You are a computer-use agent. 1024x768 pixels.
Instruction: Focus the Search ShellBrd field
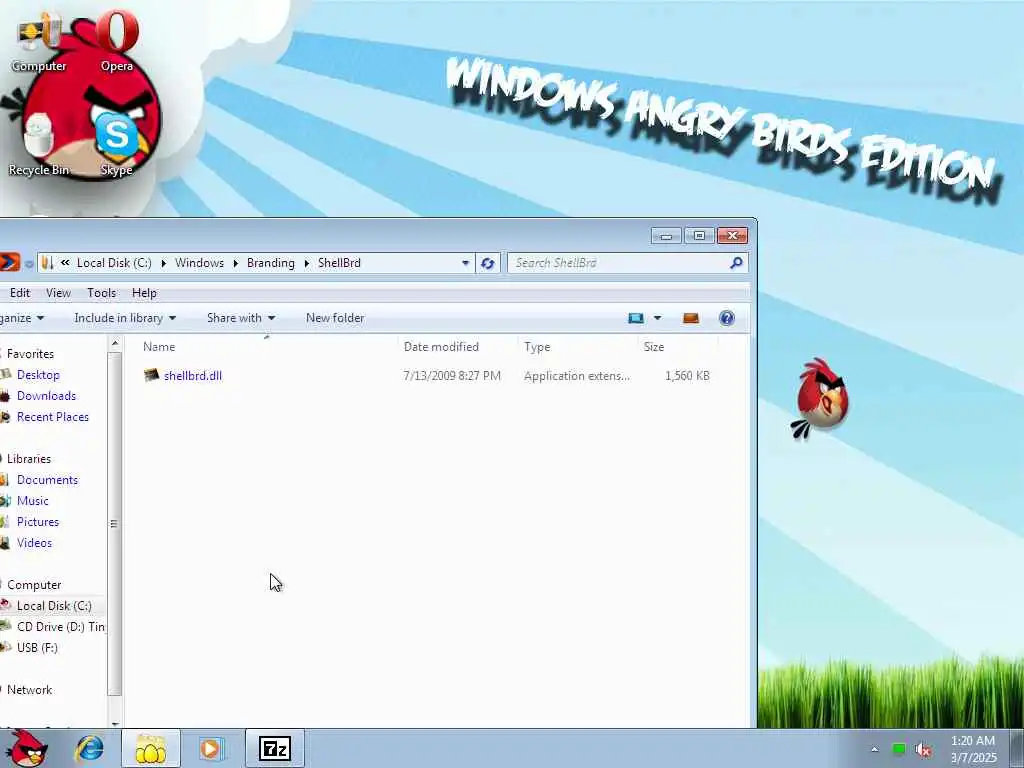627,263
